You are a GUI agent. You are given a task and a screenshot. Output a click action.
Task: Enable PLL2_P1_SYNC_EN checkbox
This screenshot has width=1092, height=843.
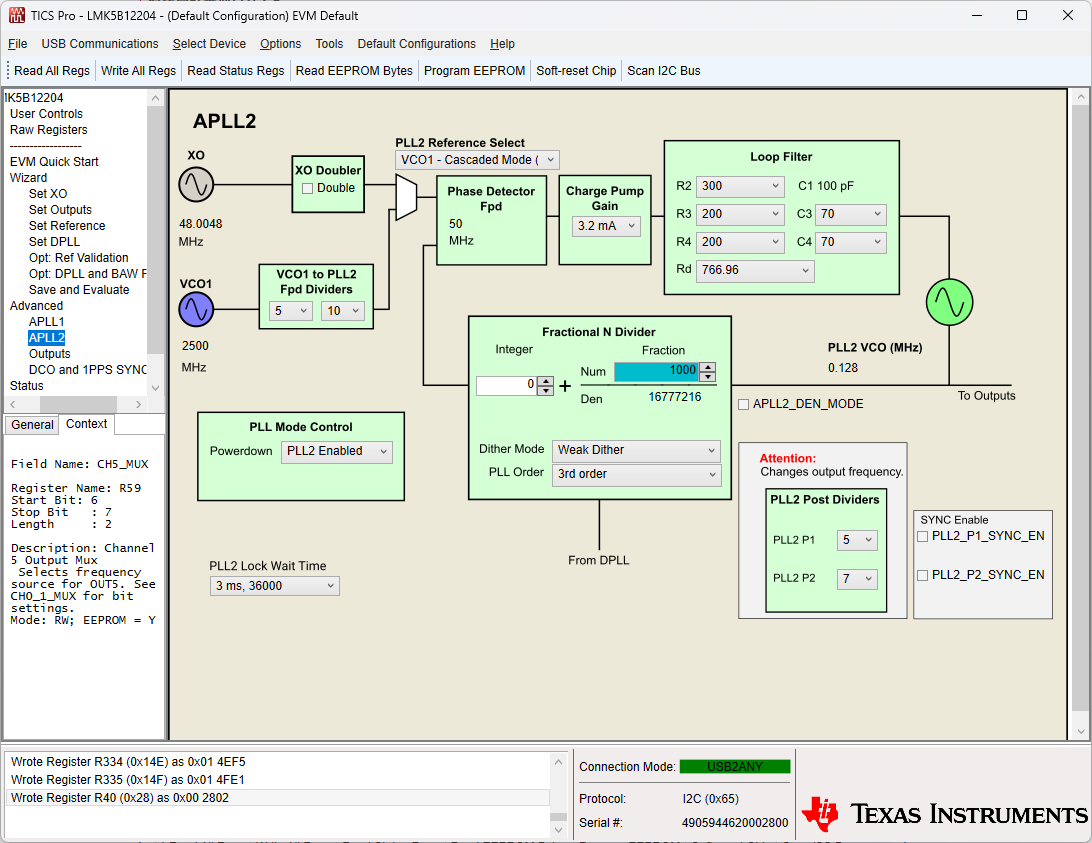click(923, 536)
